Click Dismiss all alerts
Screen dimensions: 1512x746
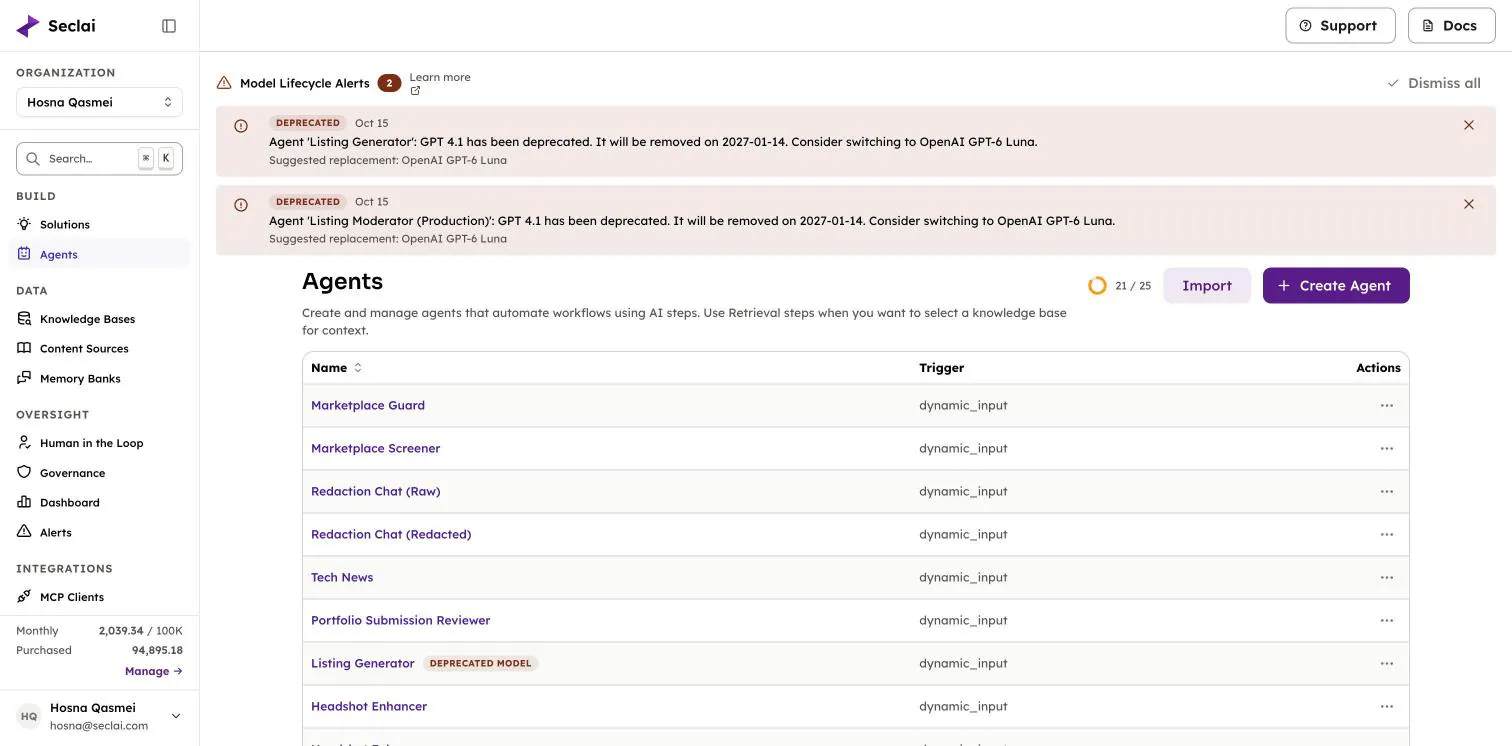point(1434,83)
